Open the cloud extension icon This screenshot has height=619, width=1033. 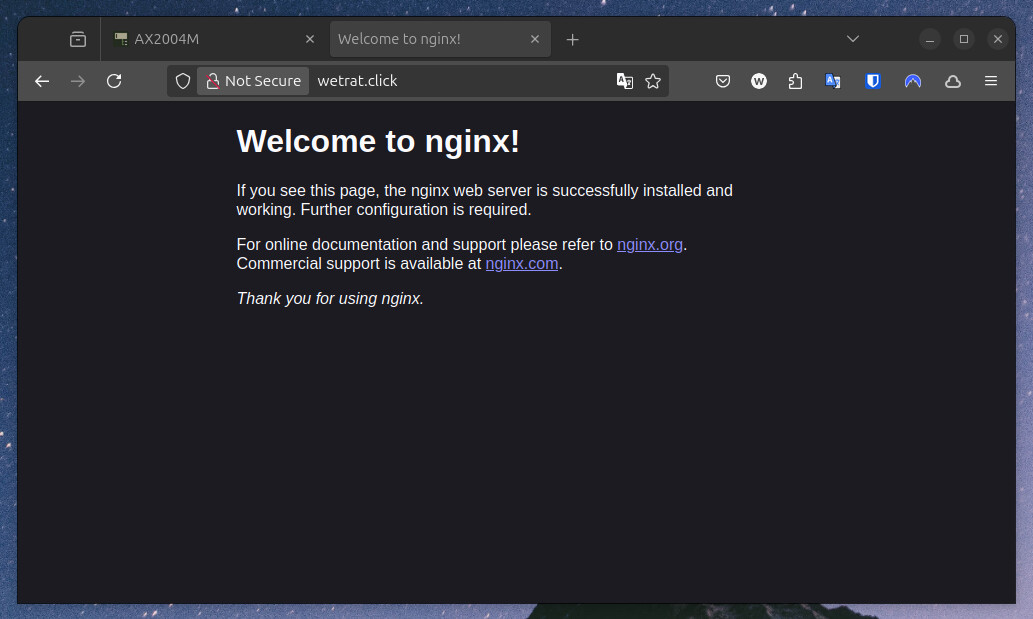click(x=953, y=81)
